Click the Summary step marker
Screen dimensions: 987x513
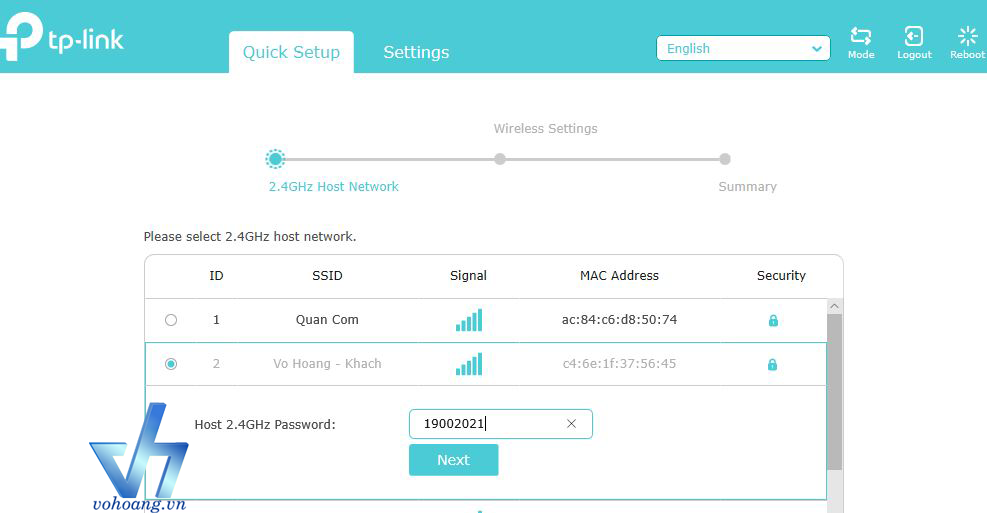coord(725,159)
